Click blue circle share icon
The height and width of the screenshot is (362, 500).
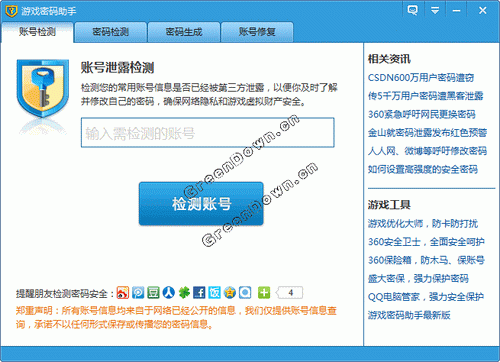pyautogui.click(x=245, y=293)
